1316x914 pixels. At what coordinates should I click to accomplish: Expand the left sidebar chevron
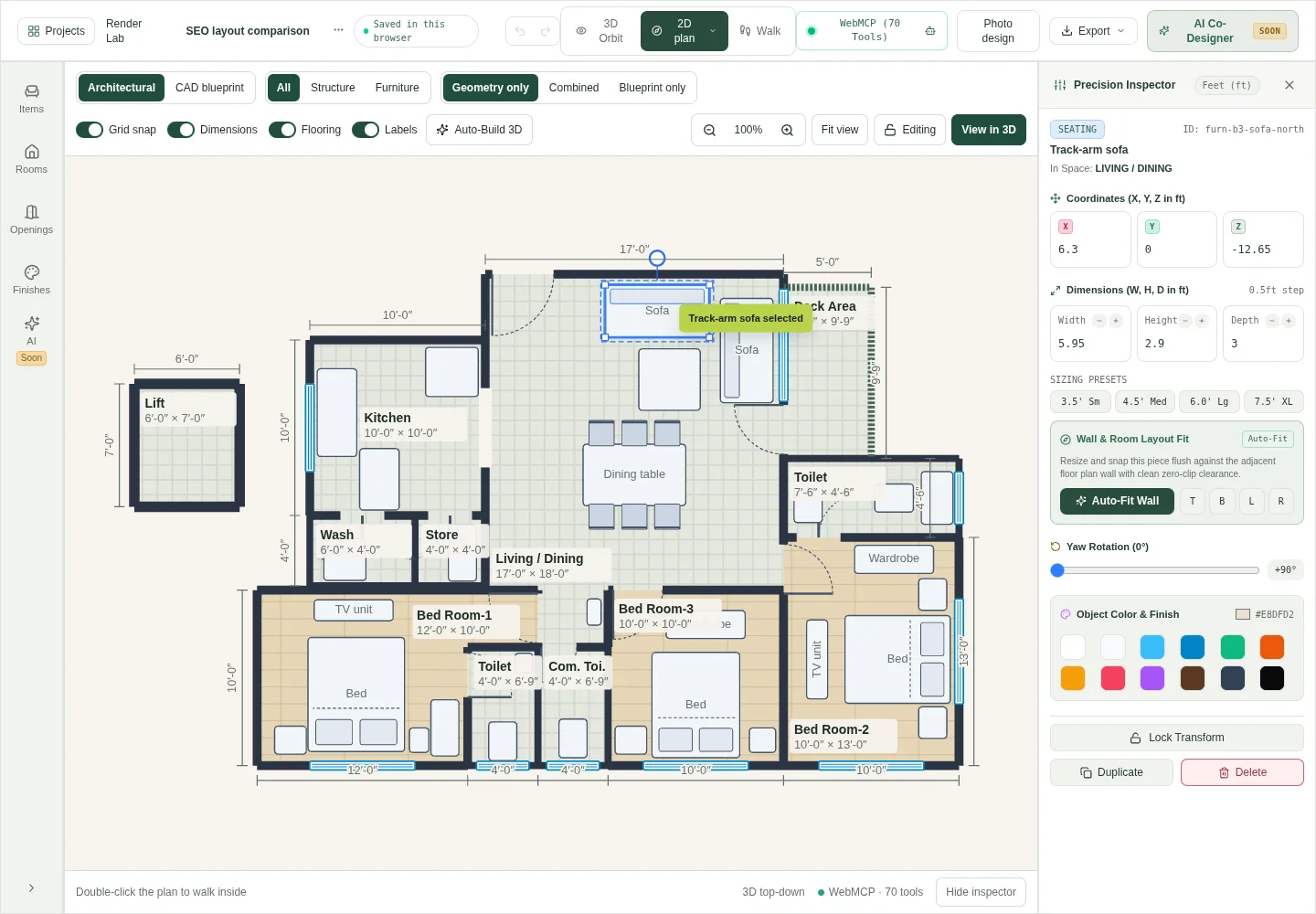coord(31,887)
